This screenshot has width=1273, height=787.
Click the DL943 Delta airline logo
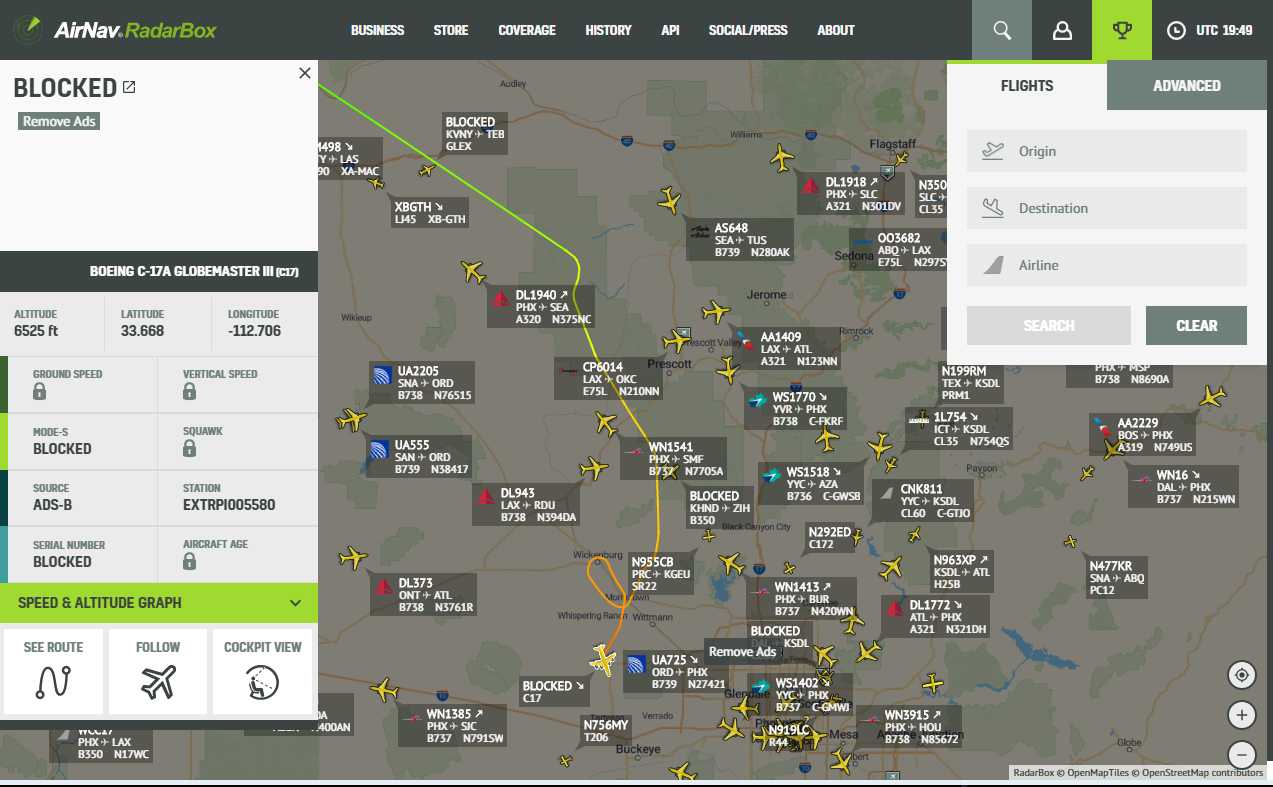pyautogui.click(x=486, y=497)
